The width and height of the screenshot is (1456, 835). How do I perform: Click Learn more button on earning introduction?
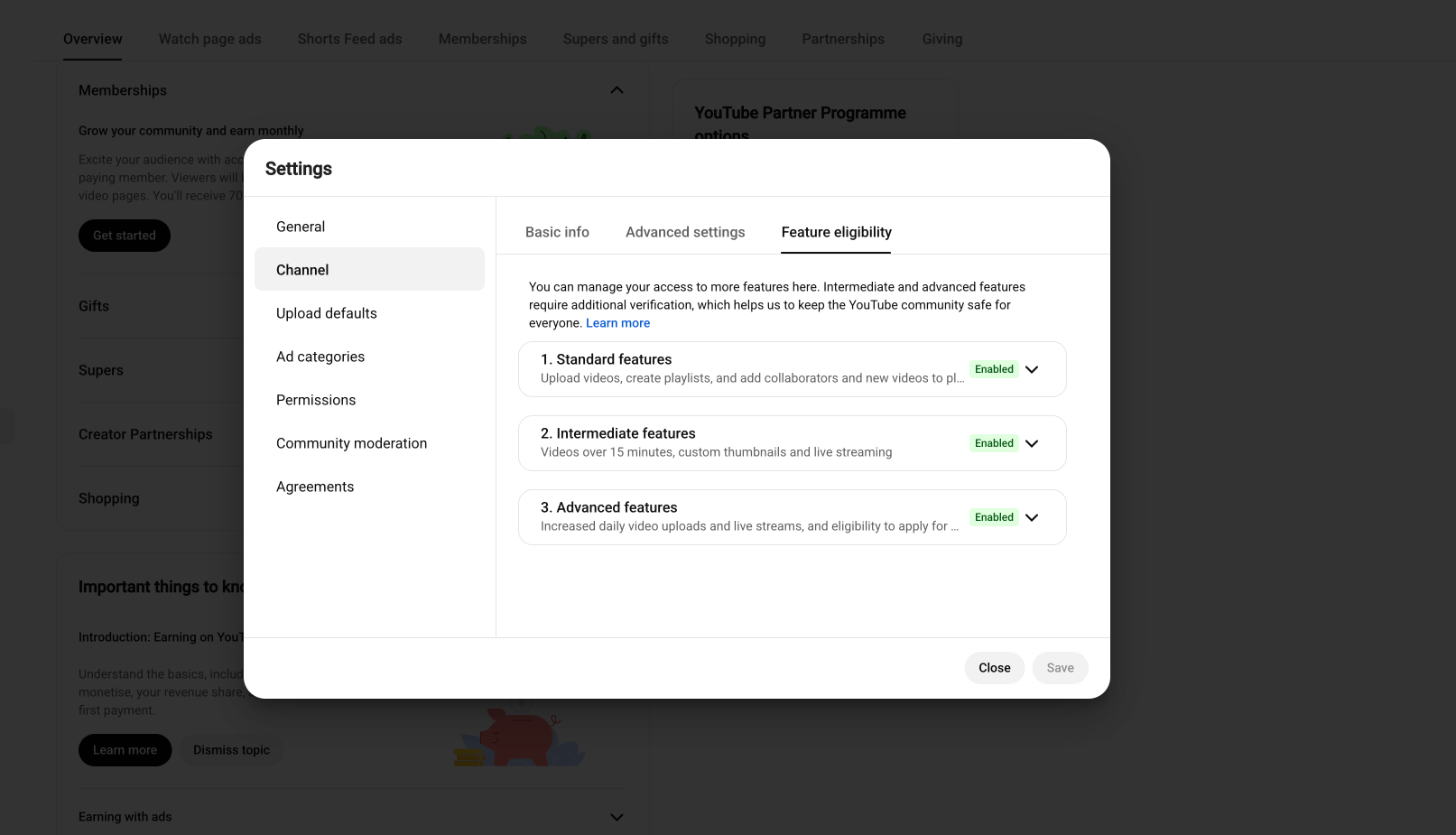125,750
